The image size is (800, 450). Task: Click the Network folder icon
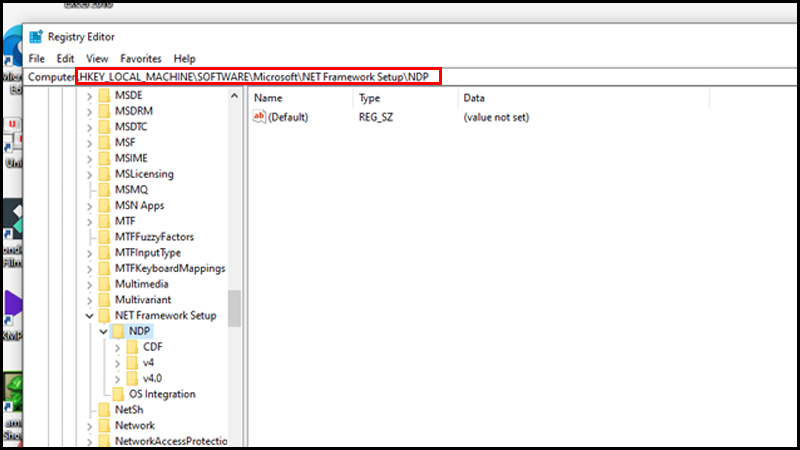point(104,426)
